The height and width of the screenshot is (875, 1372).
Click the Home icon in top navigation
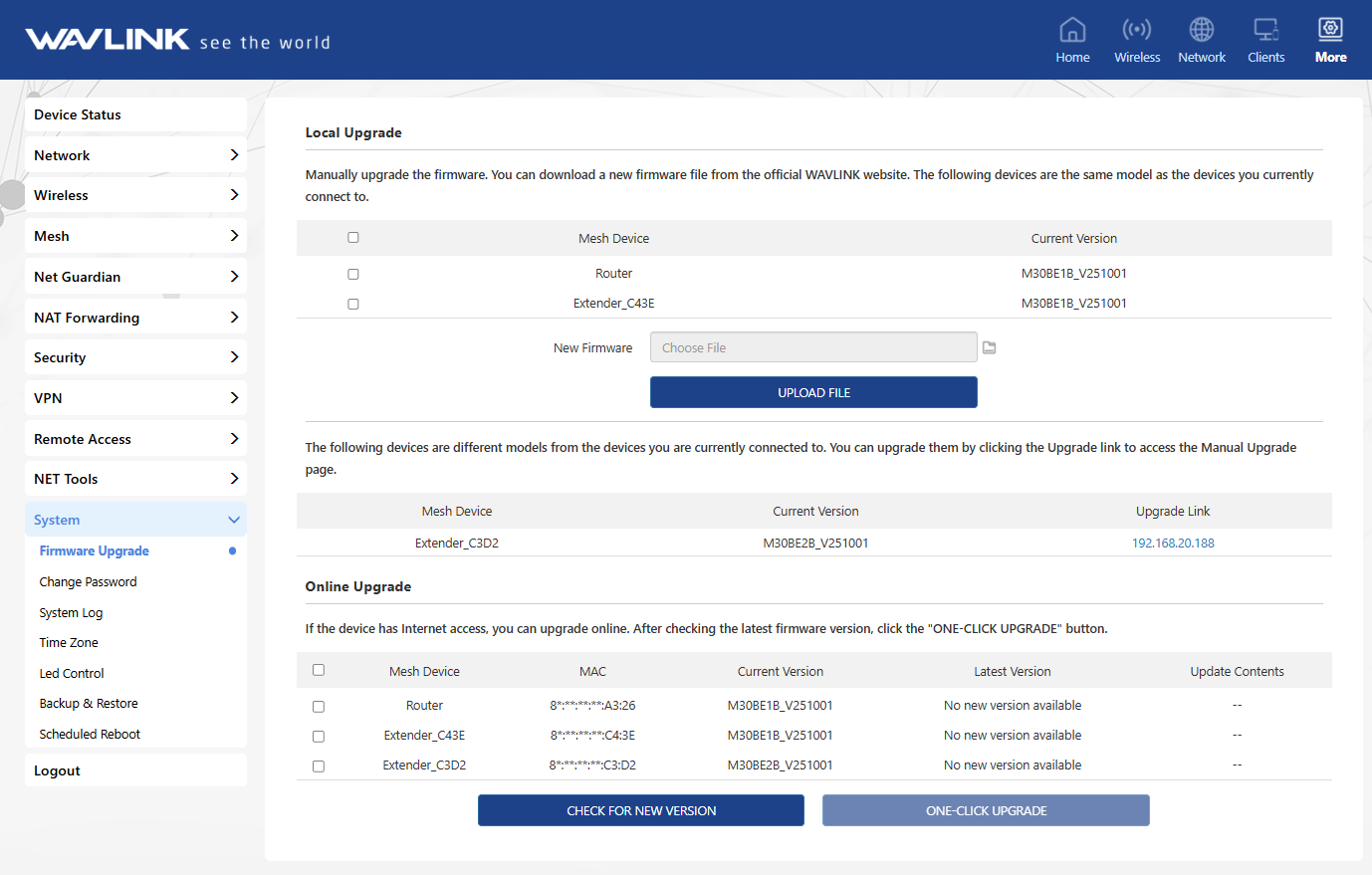click(x=1072, y=31)
